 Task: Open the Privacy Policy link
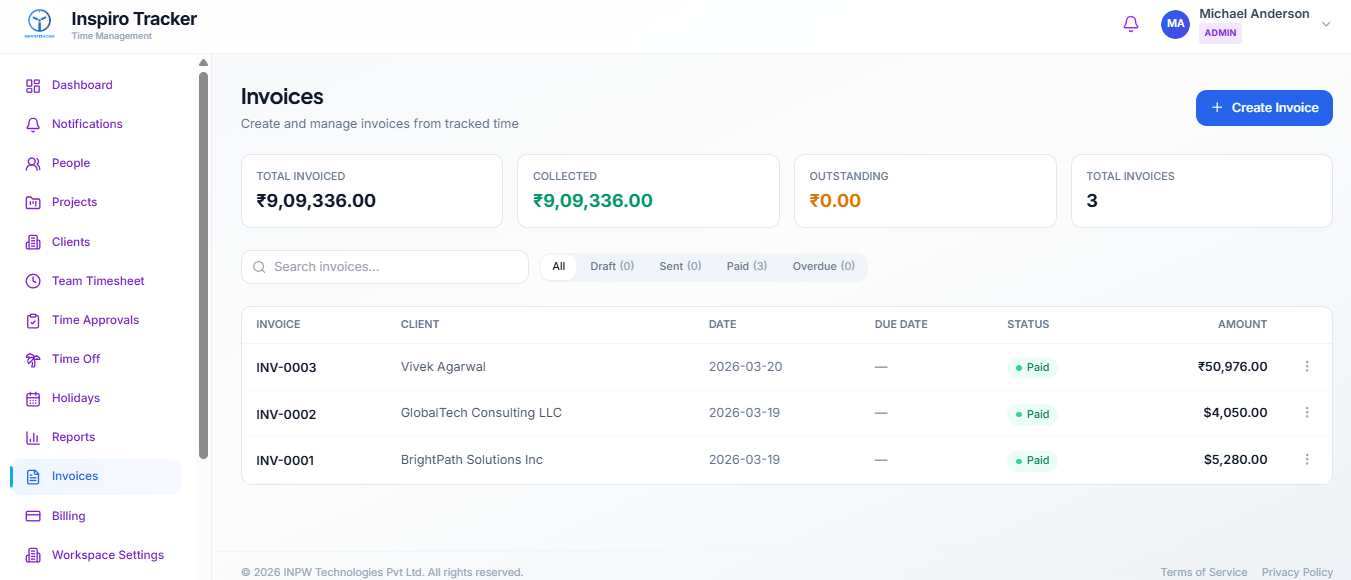click(1297, 571)
